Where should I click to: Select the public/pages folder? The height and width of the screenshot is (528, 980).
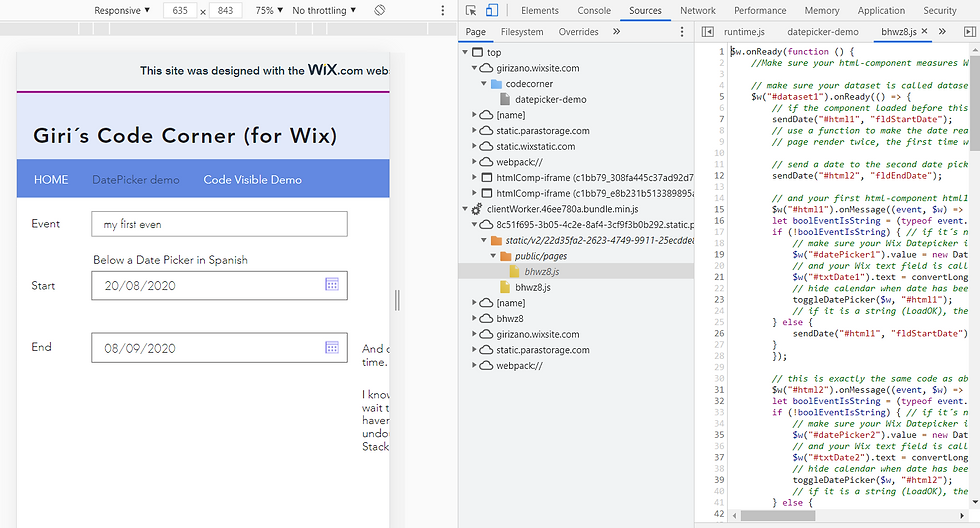(x=506, y=256)
